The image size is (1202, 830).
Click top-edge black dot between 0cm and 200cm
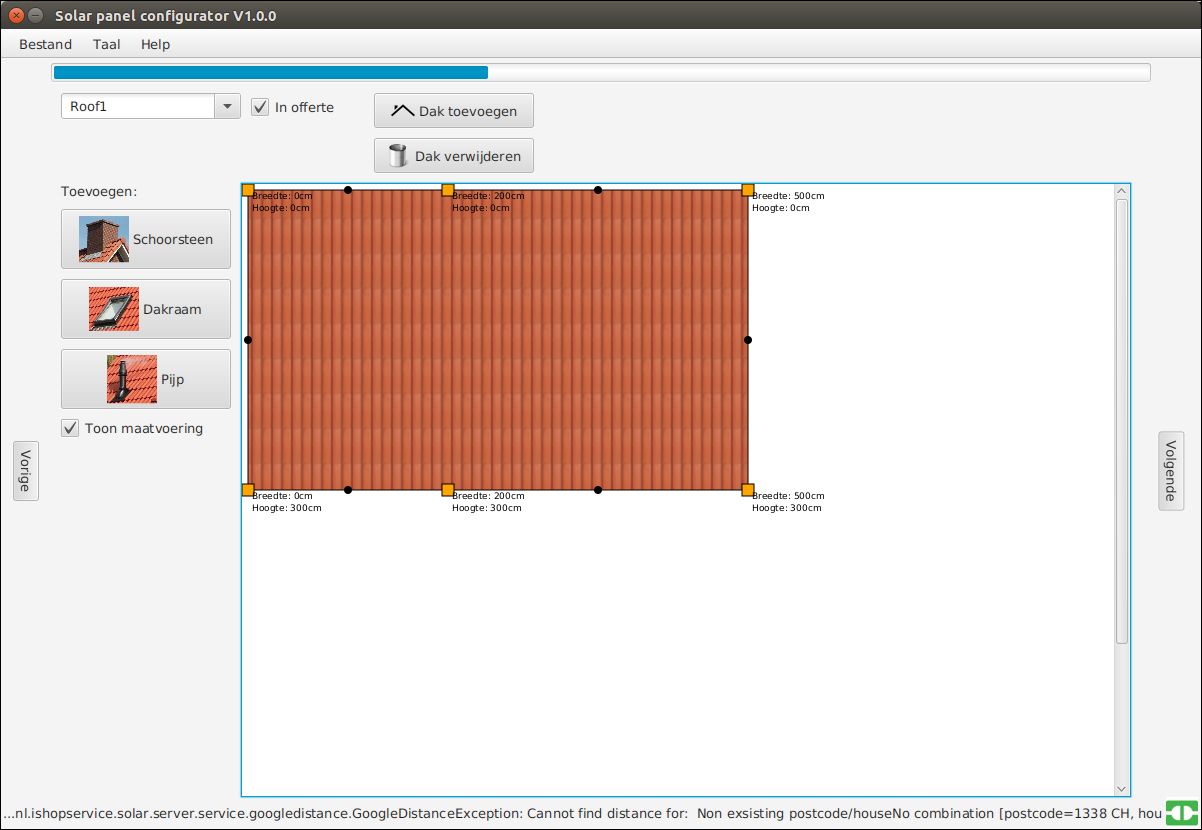348,190
